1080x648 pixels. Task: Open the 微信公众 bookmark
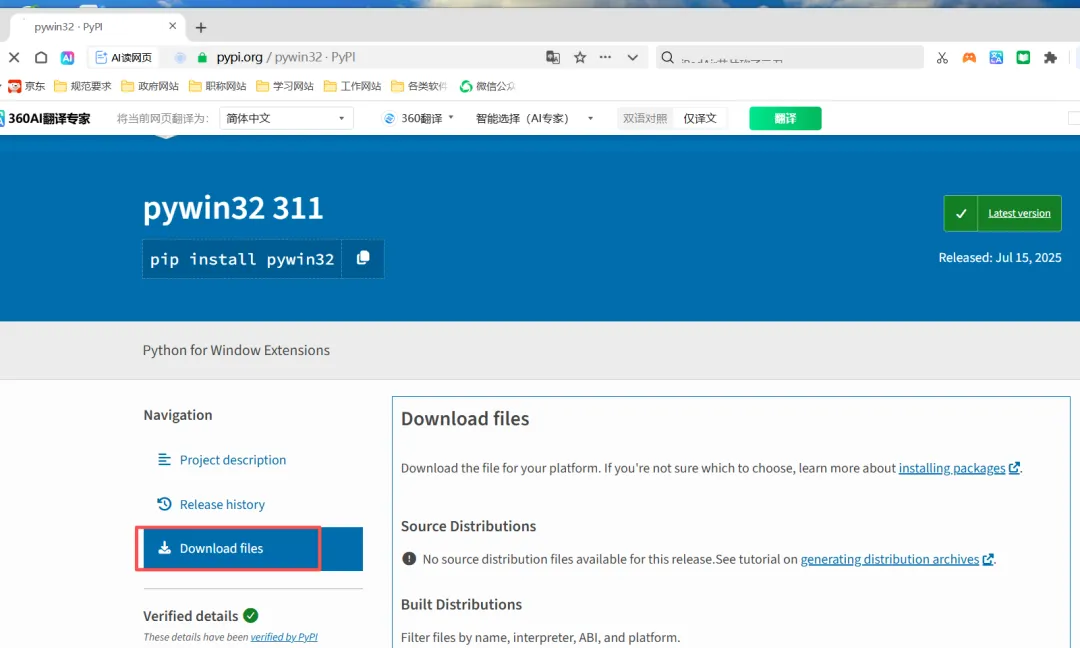487,86
